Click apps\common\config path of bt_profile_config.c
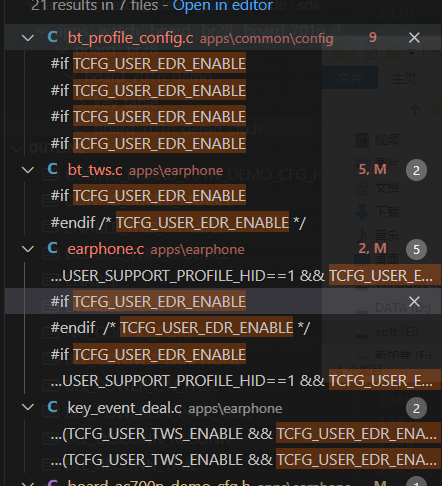 pos(267,39)
